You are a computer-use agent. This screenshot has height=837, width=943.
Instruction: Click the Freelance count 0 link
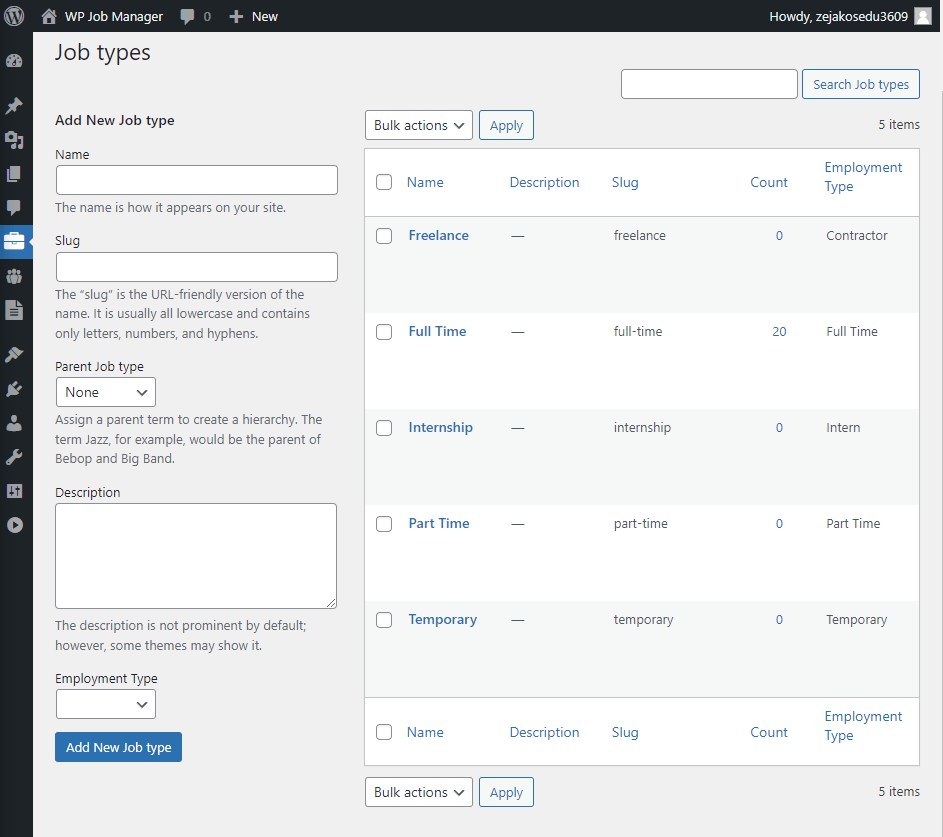click(x=779, y=235)
